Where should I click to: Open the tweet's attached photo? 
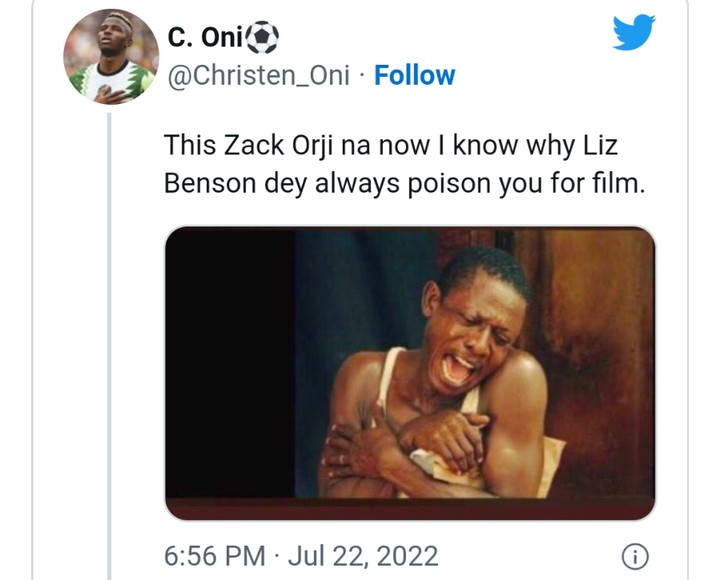[410, 372]
